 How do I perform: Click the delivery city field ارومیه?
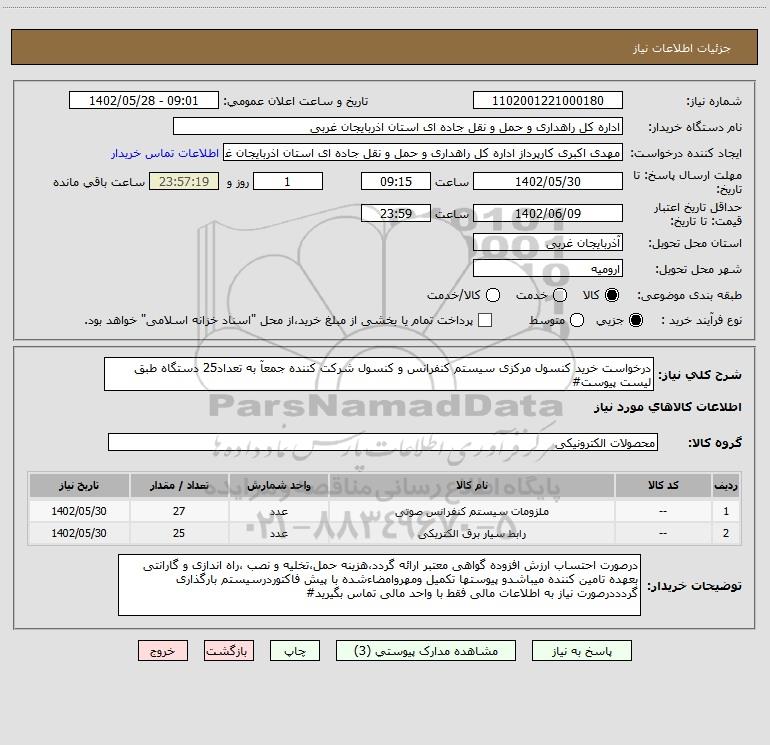tap(548, 269)
